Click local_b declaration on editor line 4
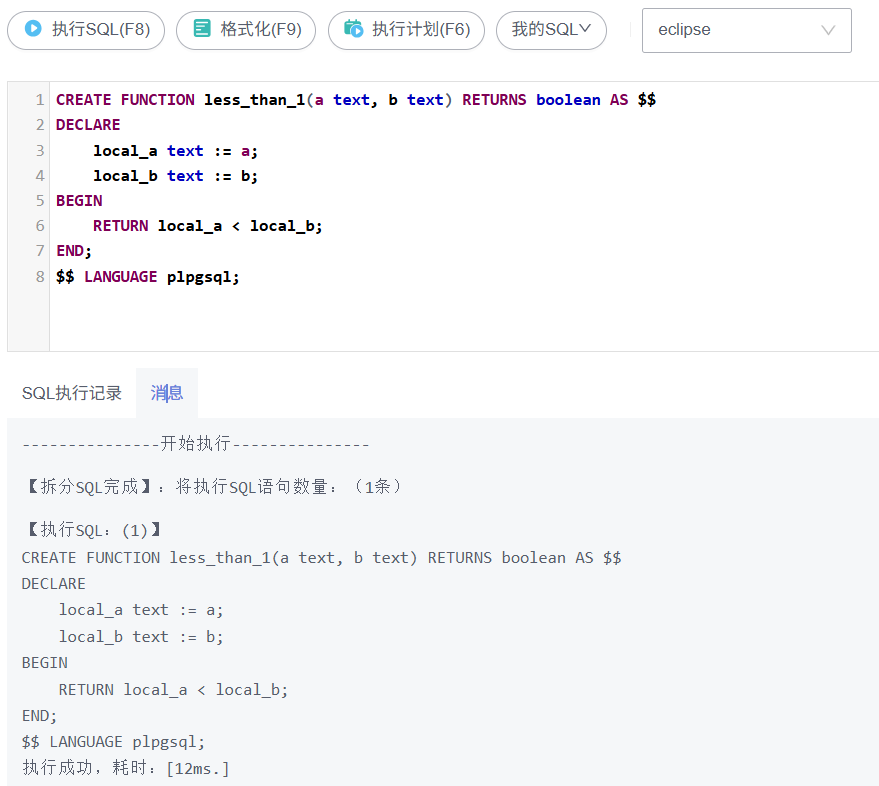This screenshot has width=879, height=786. coord(125,176)
